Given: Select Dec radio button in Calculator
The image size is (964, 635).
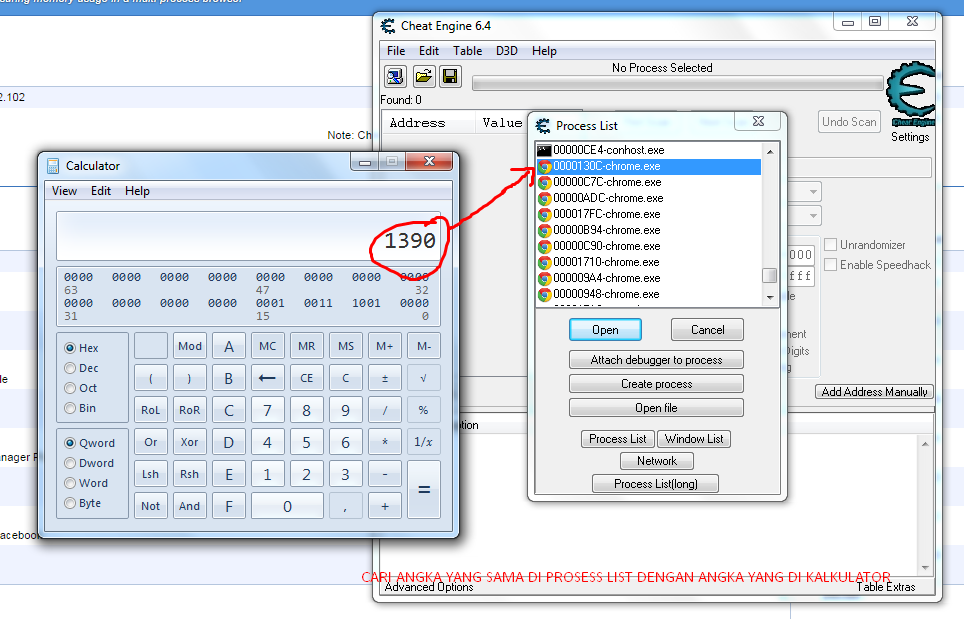Looking at the screenshot, I should (x=70, y=368).
